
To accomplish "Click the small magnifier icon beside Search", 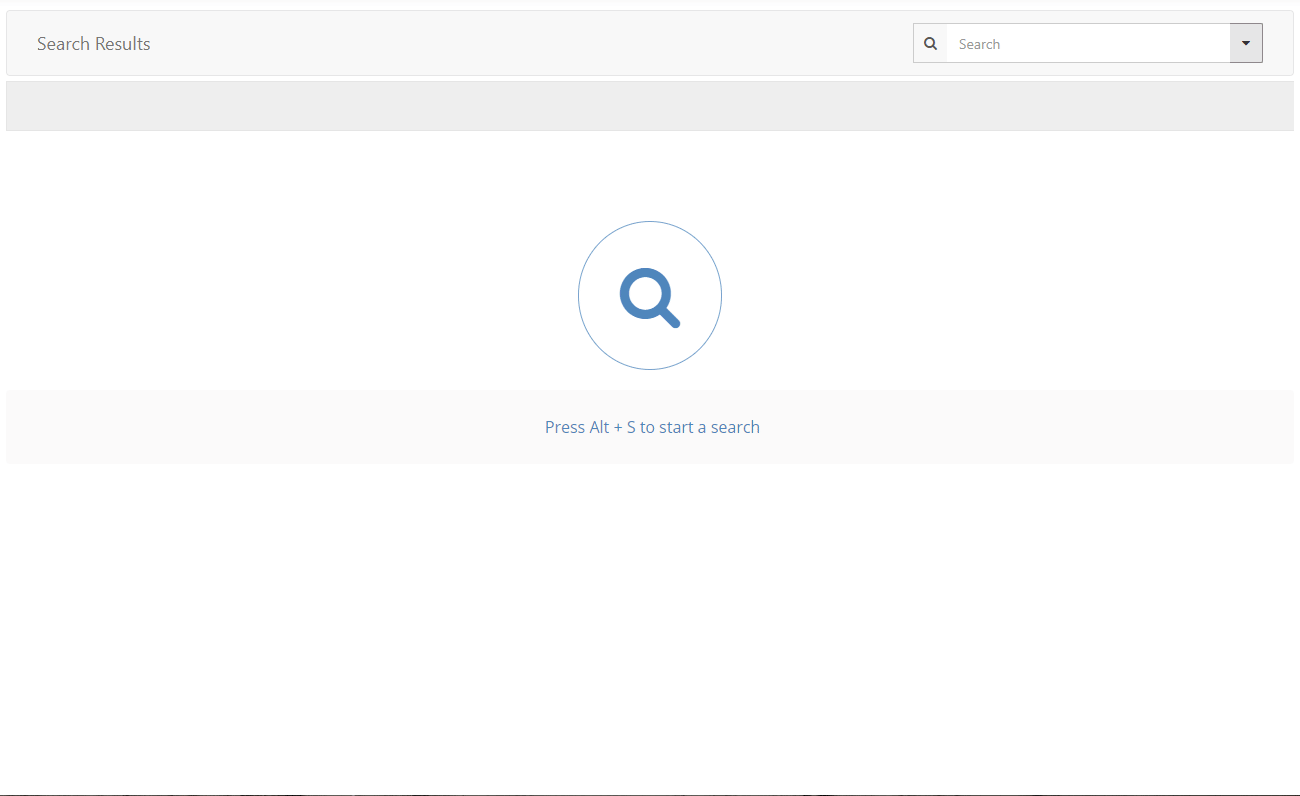I will click(x=930, y=44).
